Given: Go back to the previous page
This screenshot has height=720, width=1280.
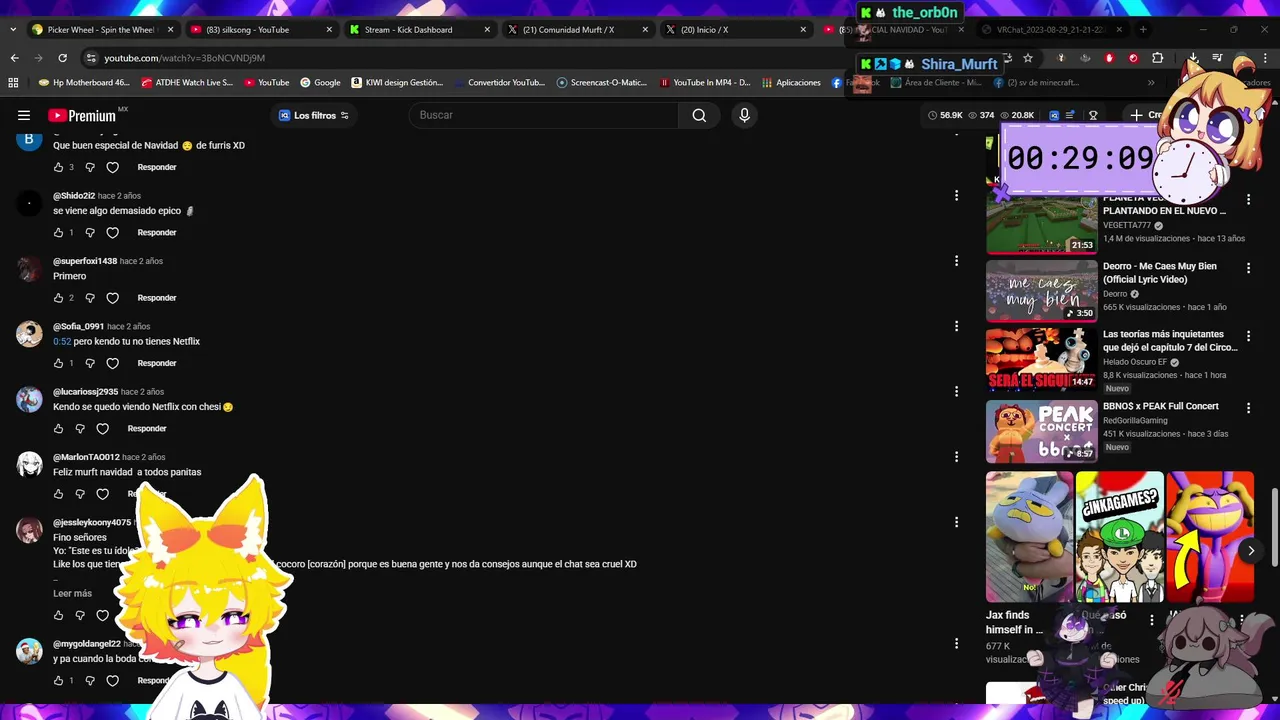Looking at the screenshot, I should [x=15, y=58].
